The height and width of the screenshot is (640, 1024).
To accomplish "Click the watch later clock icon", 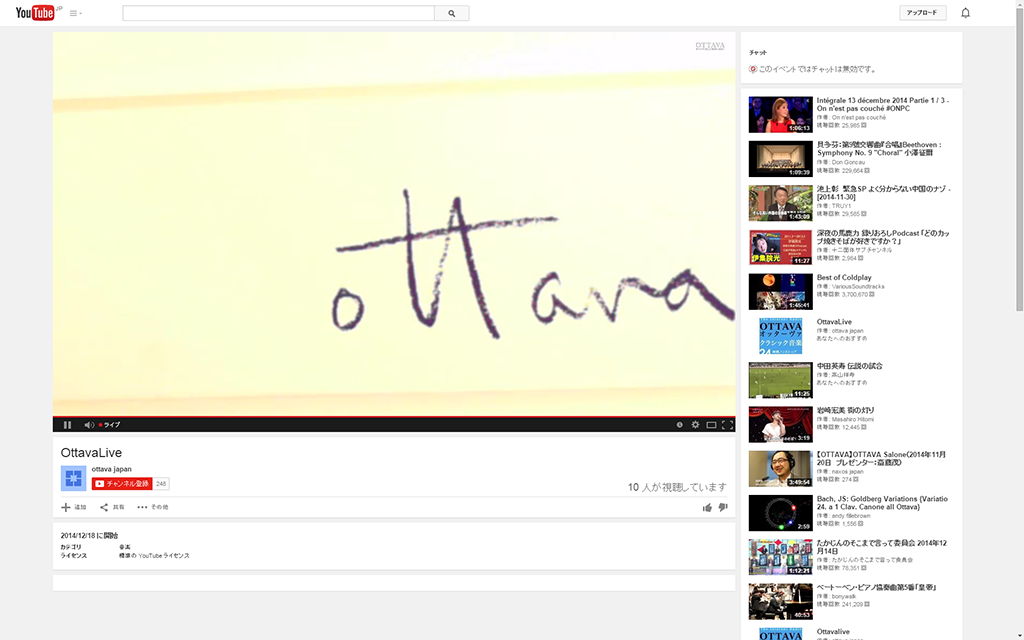I will pyautogui.click(x=679, y=425).
